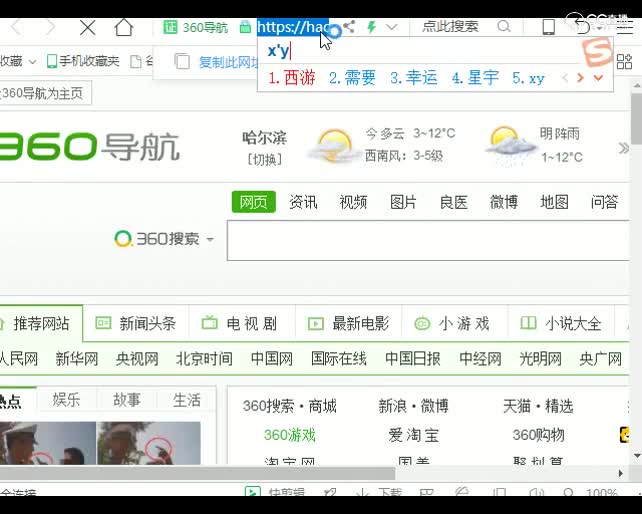This screenshot has width=642, height=514.
Task: Click the undo closed-tab arrow icon
Action: (x=582, y=27)
